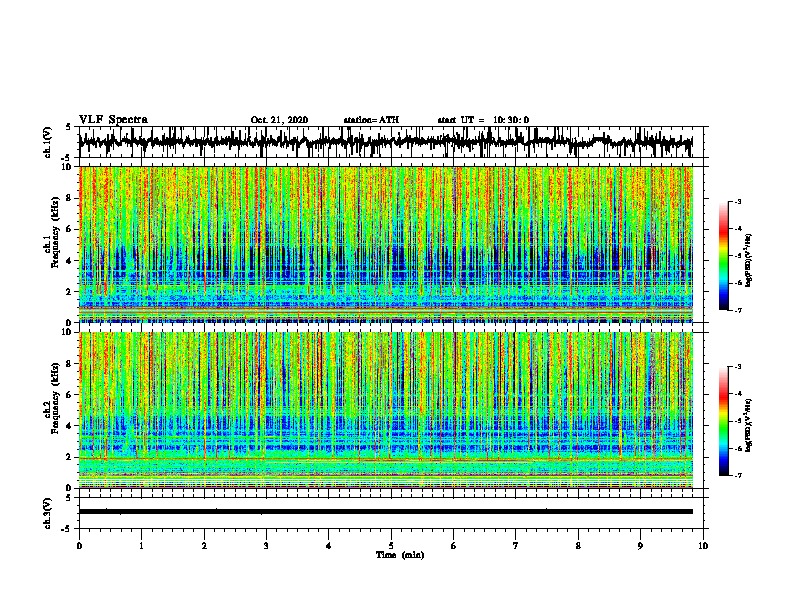The height and width of the screenshot is (612, 792).
Task: Click the ch.1 voltage waveform trace
Action: (x=385, y=142)
